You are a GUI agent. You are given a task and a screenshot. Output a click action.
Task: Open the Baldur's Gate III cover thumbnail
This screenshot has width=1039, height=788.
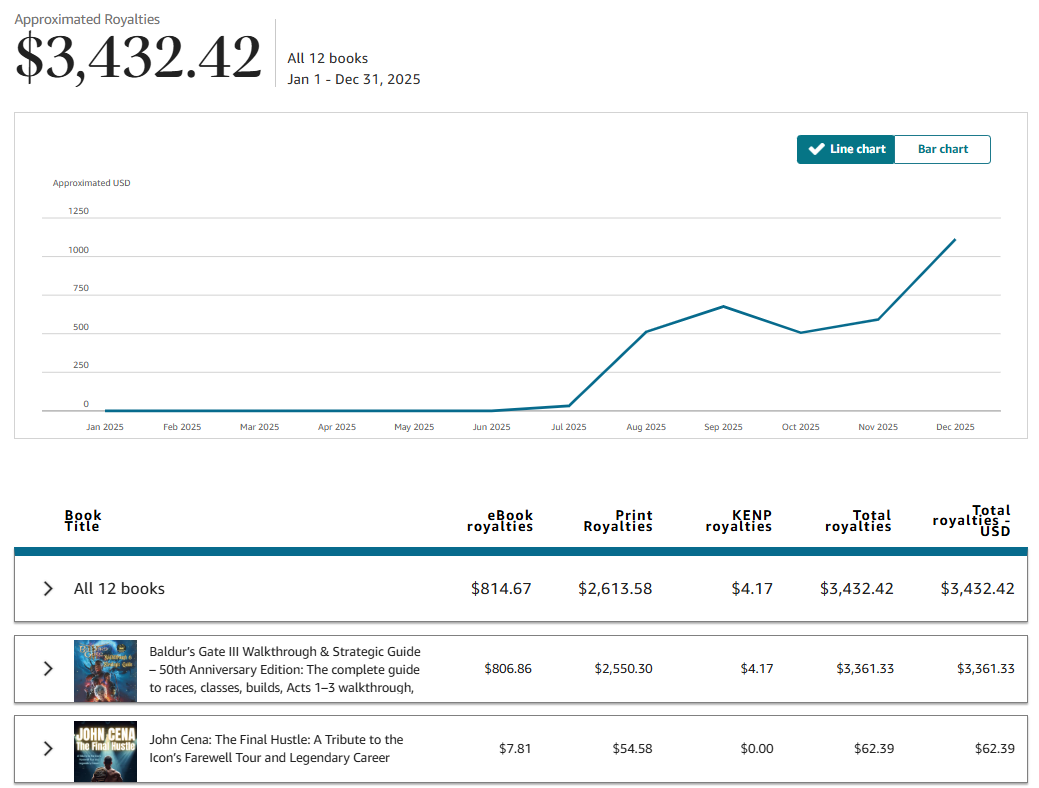pos(105,671)
